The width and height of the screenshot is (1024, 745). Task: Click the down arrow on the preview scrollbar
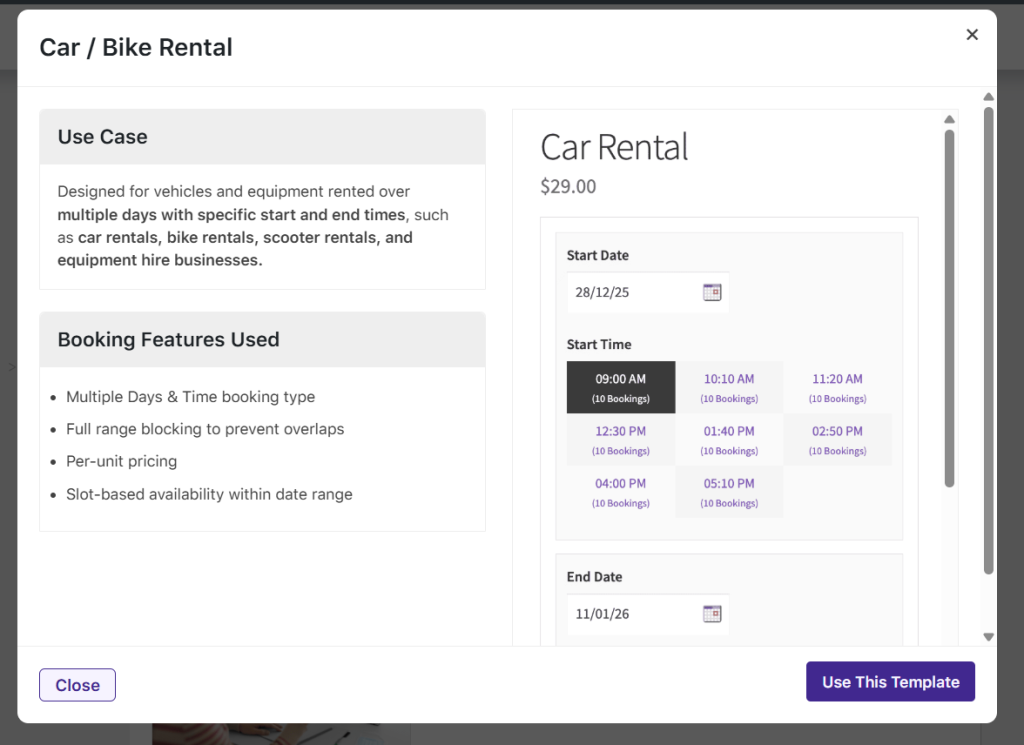point(988,636)
